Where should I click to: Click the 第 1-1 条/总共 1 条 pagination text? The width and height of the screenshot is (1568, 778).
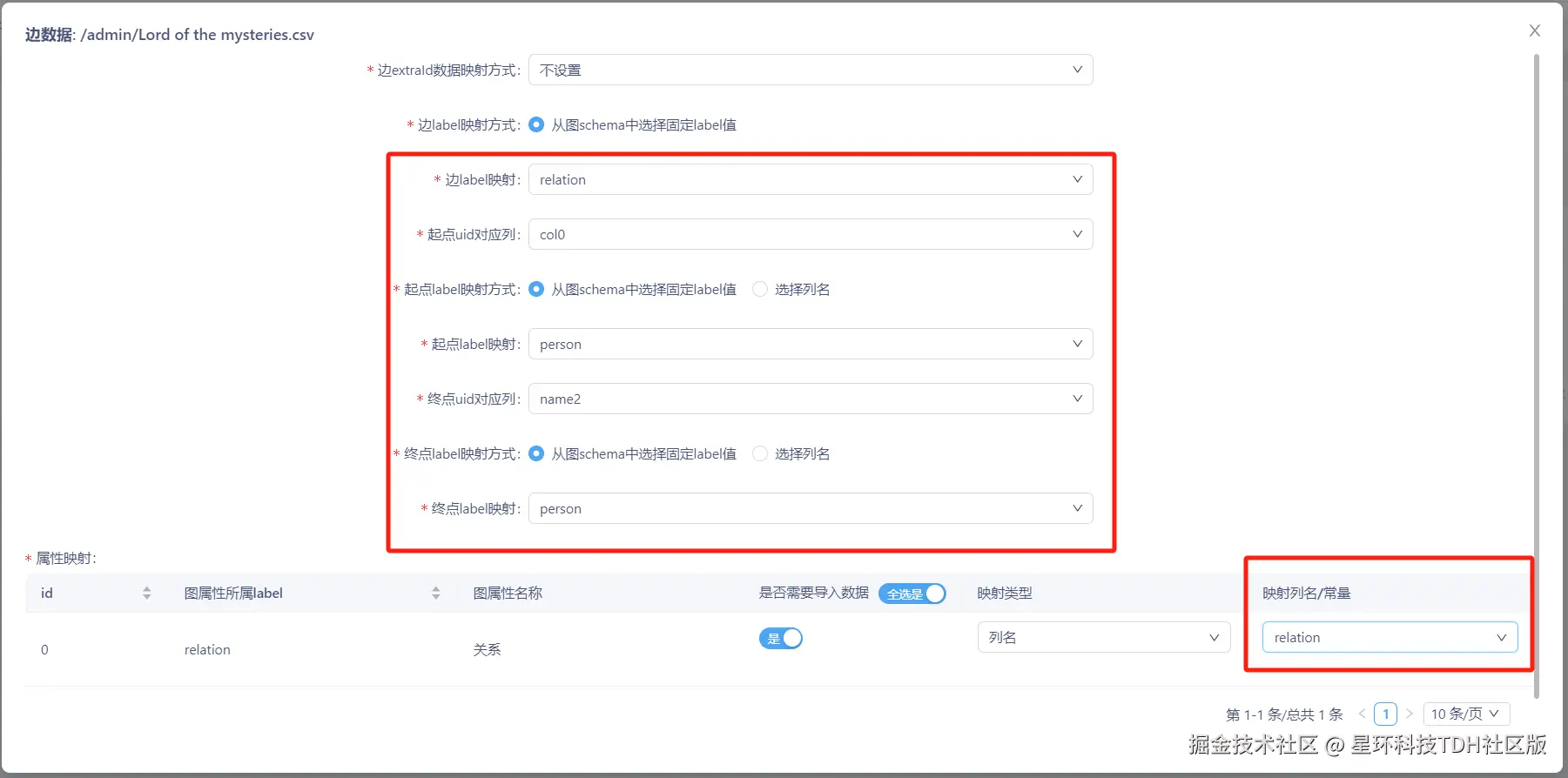coord(1284,714)
